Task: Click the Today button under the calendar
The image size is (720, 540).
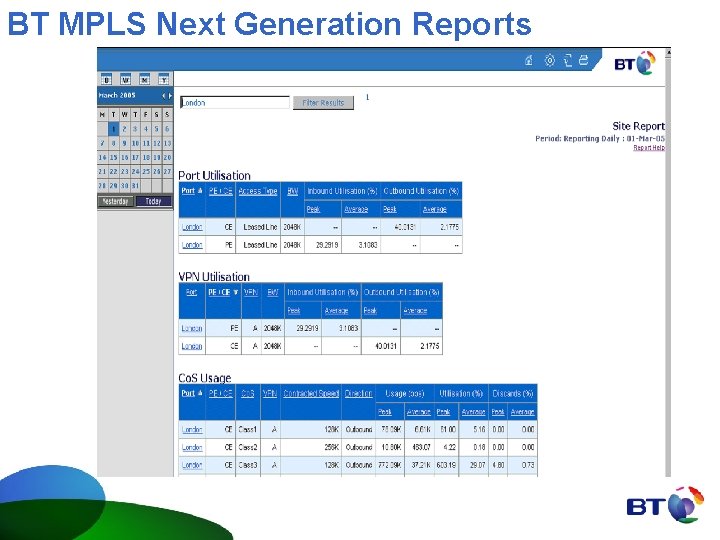Action: [x=154, y=201]
